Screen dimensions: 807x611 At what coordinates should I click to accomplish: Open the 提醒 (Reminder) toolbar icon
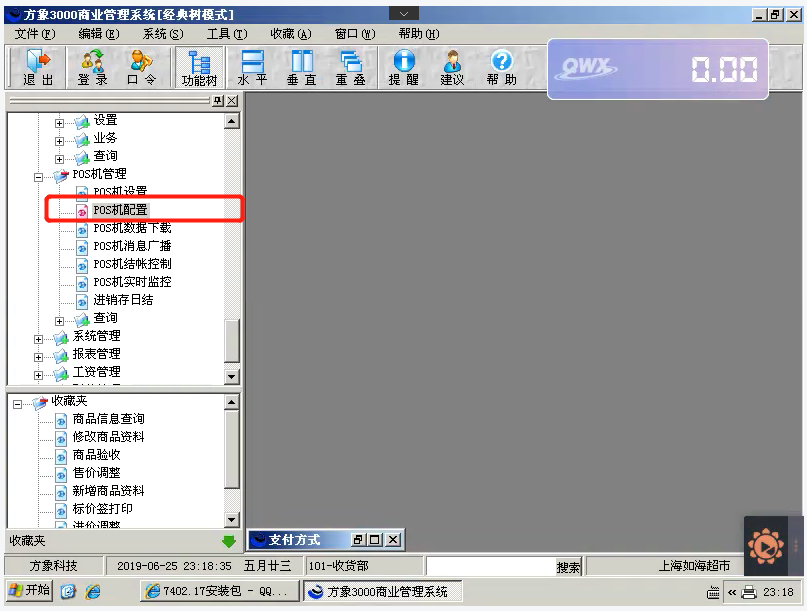click(x=404, y=67)
